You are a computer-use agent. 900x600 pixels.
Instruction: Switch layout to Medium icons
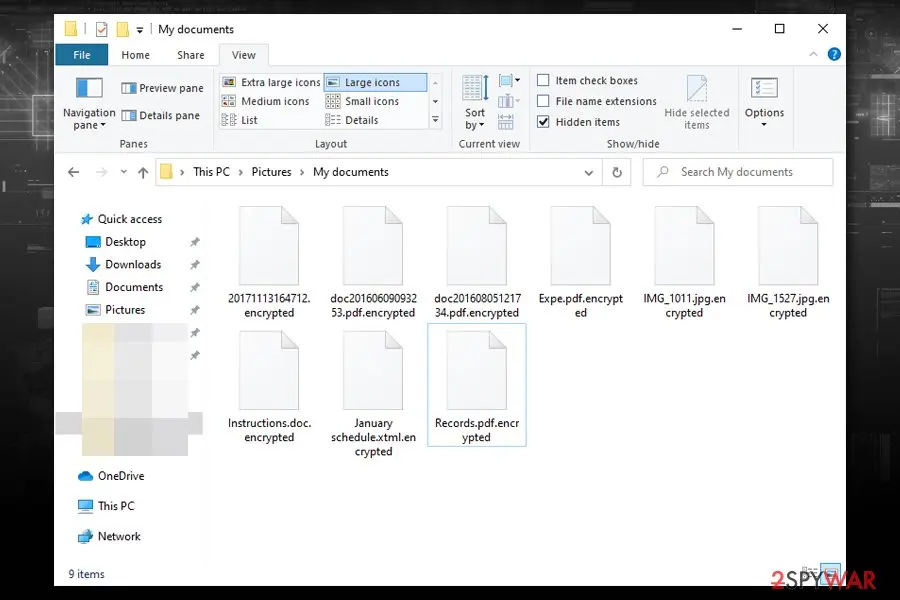click(265, 101)
